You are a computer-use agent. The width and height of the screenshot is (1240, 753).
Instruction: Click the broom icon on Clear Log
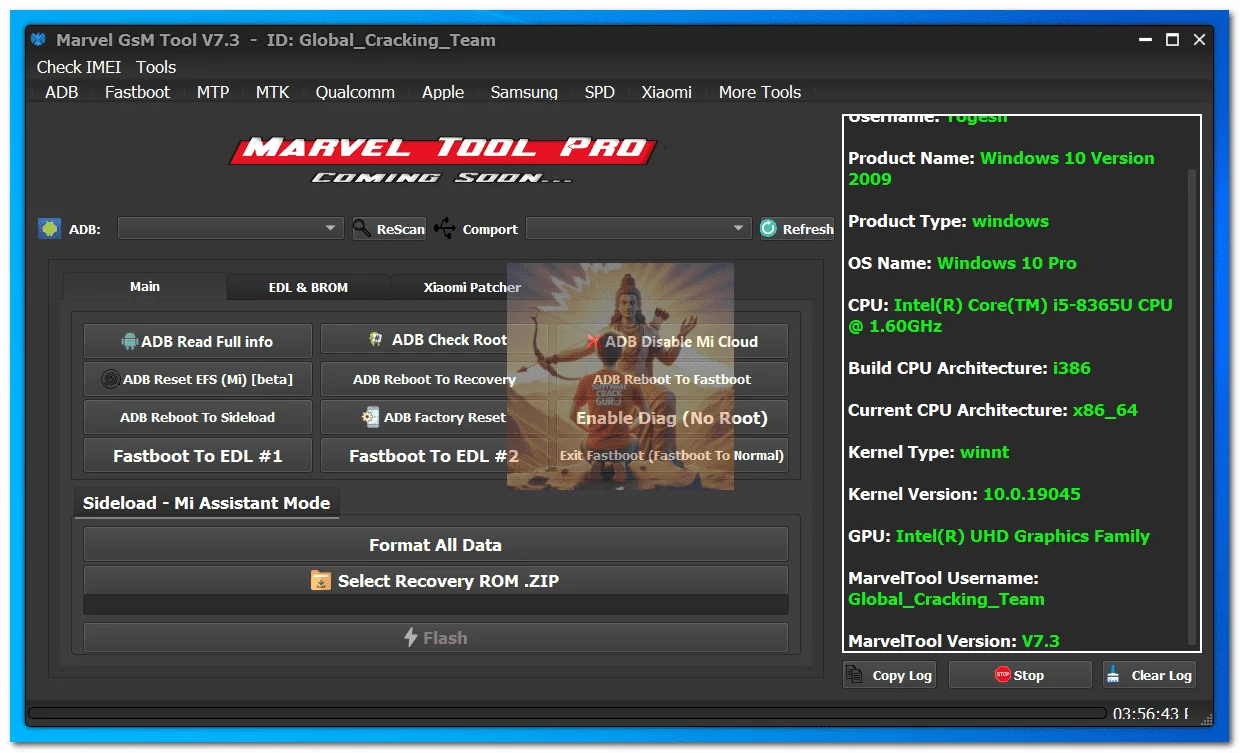(x=1114, y=675)
